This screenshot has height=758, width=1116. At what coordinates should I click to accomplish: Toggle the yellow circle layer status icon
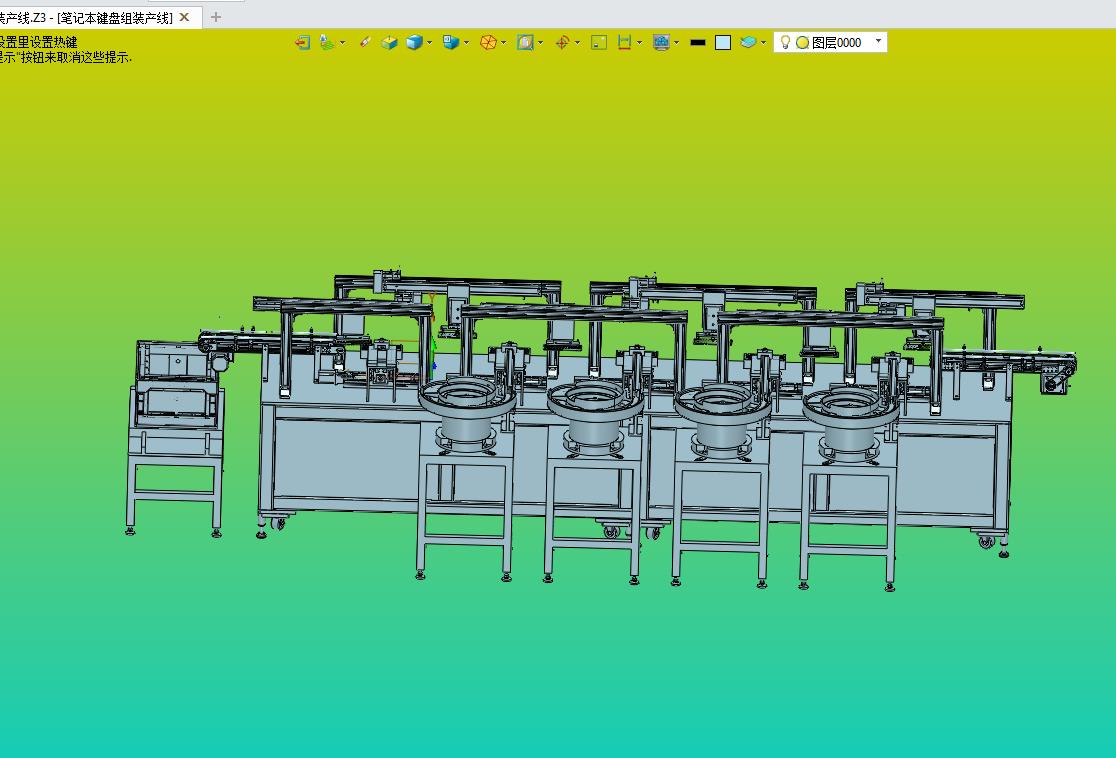(802, 43)
